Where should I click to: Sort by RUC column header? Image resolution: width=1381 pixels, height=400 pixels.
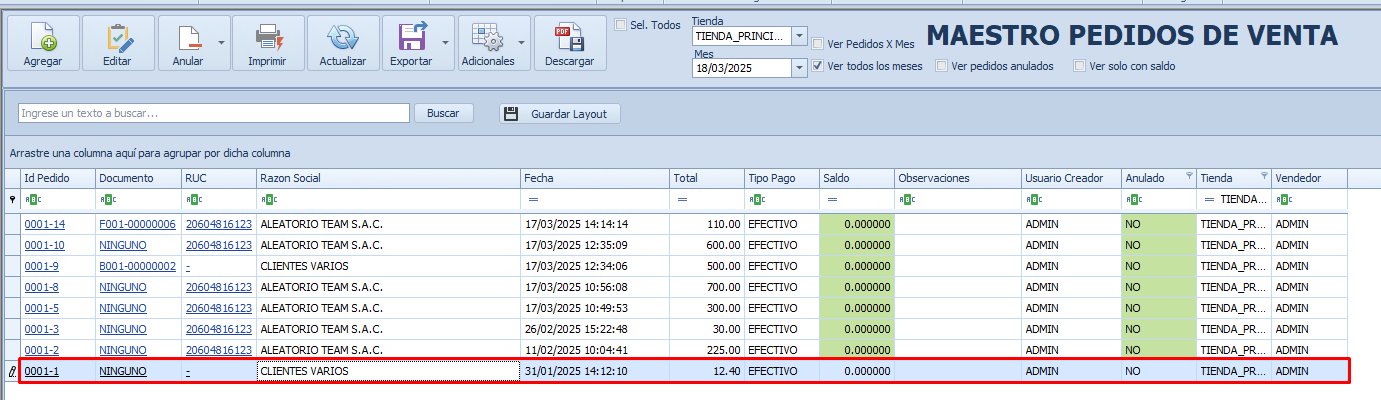[x=219, y=178]
